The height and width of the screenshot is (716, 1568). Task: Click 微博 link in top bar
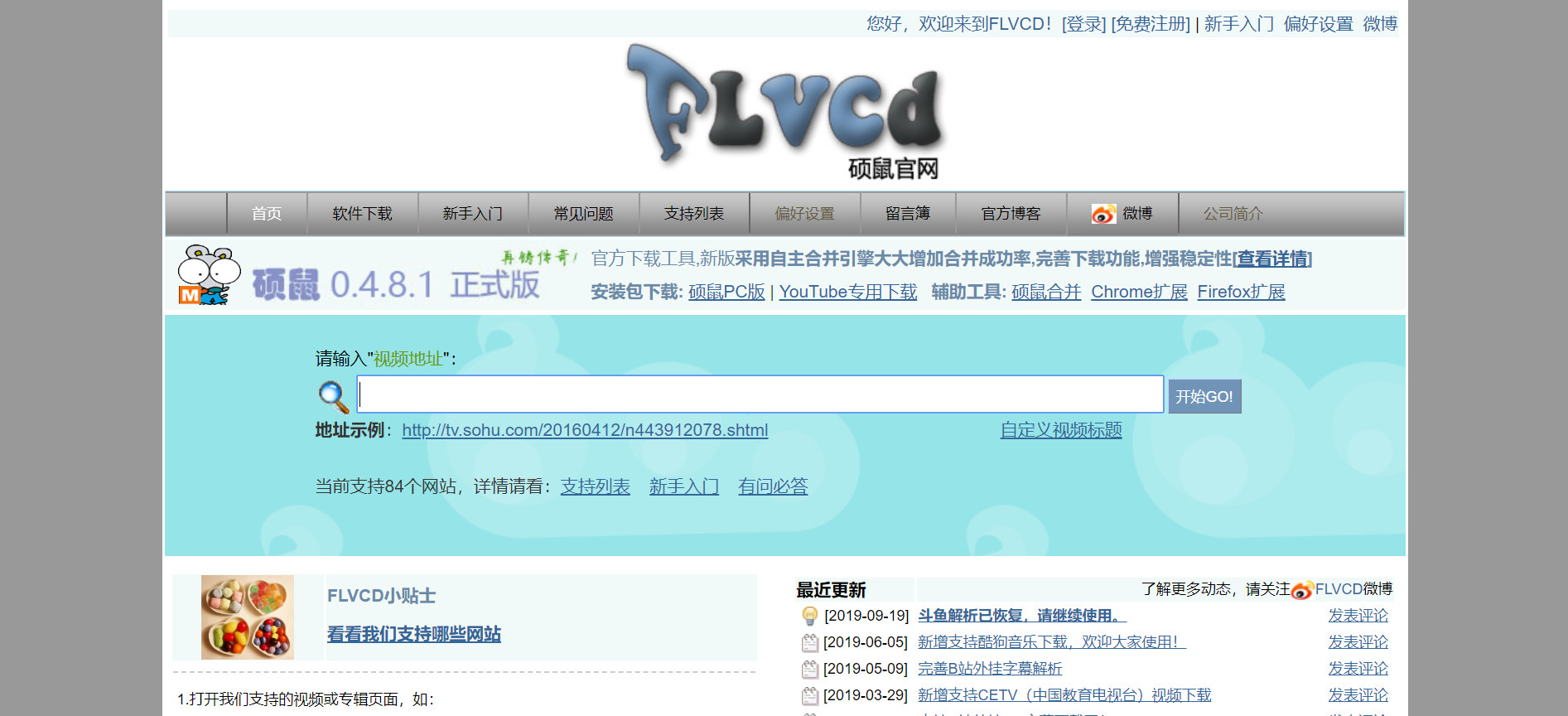1381,24
